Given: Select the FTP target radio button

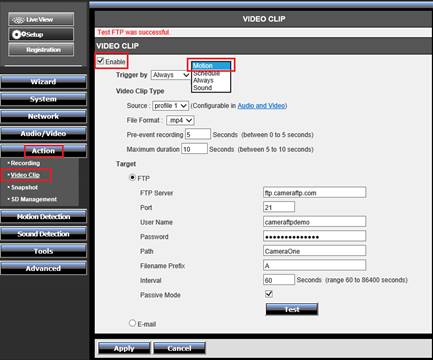Looking at the screenshot, I should pos(132,178).
